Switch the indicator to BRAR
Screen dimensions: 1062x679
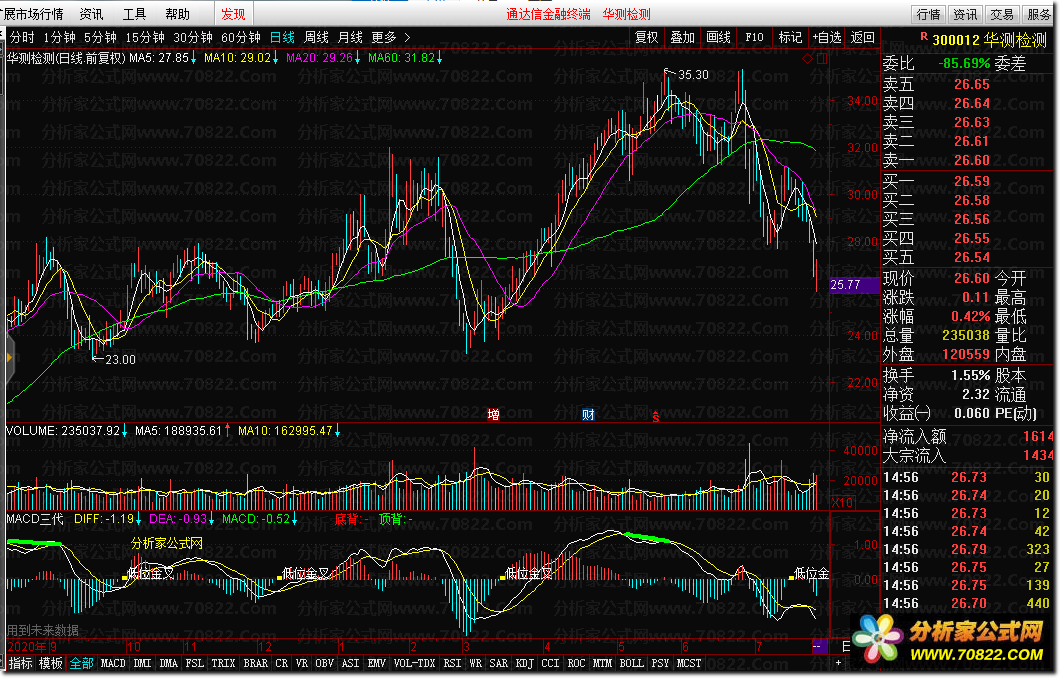coord(255,663)
